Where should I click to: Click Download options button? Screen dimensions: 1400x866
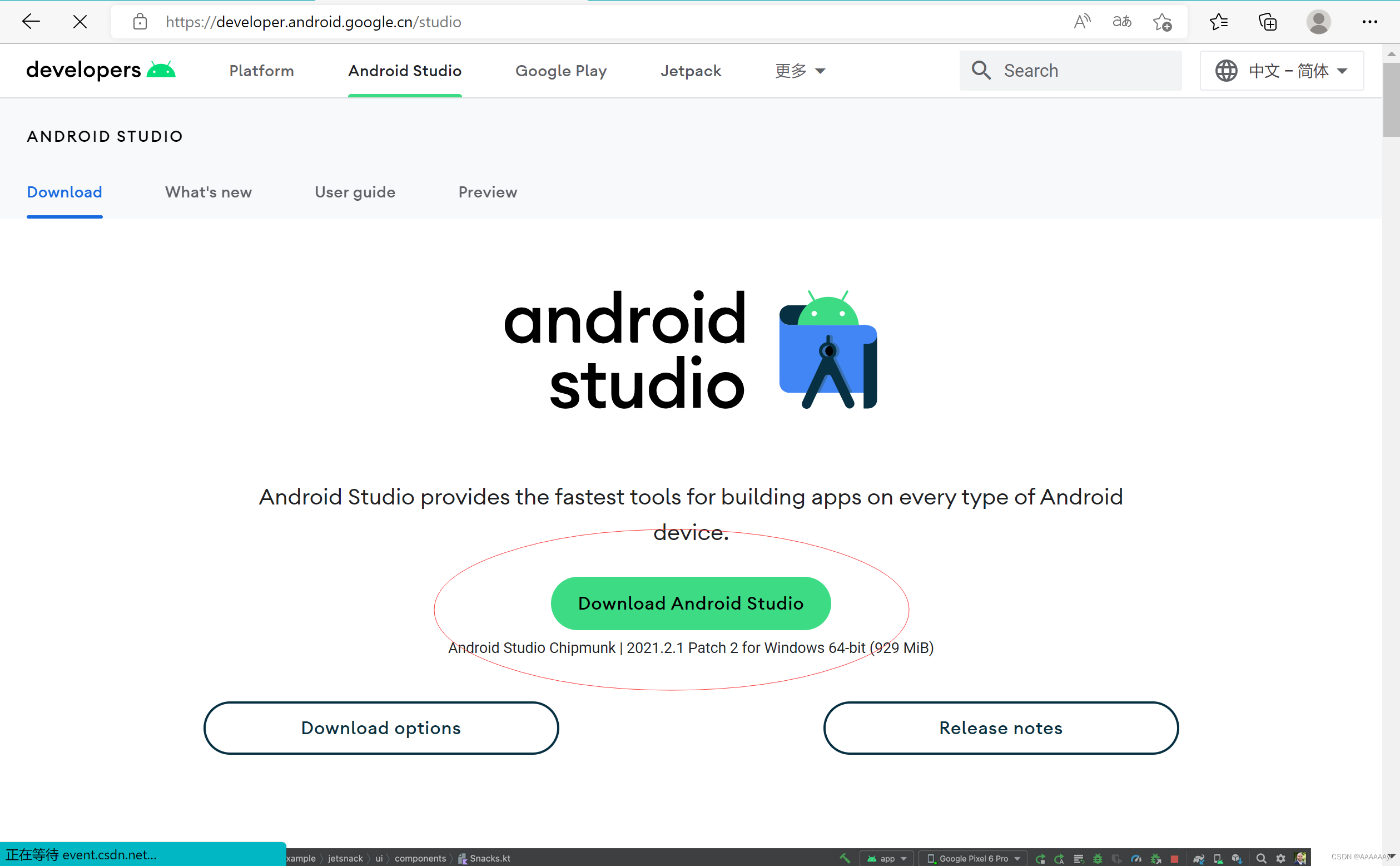point(381,728)
